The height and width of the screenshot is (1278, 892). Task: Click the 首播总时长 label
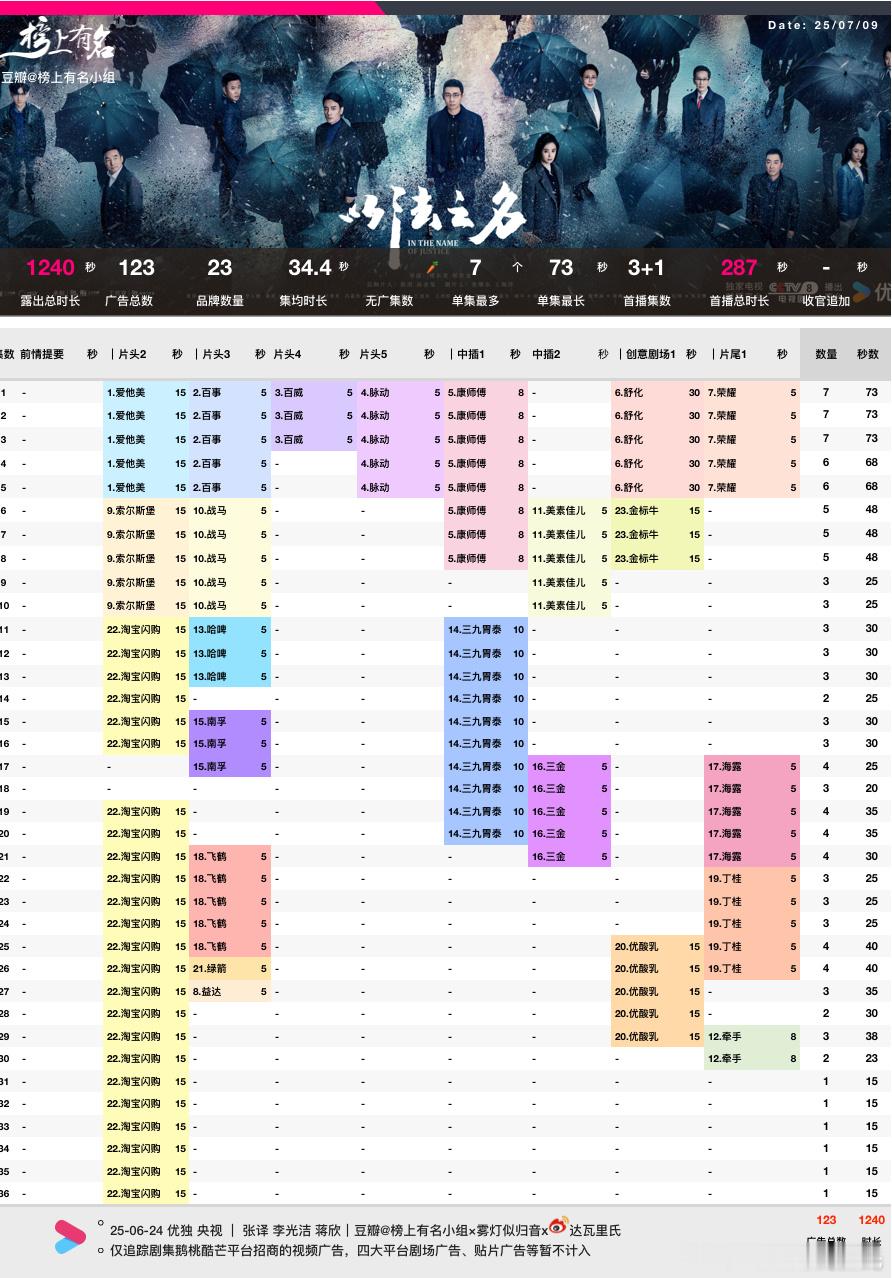click(739, 300)
